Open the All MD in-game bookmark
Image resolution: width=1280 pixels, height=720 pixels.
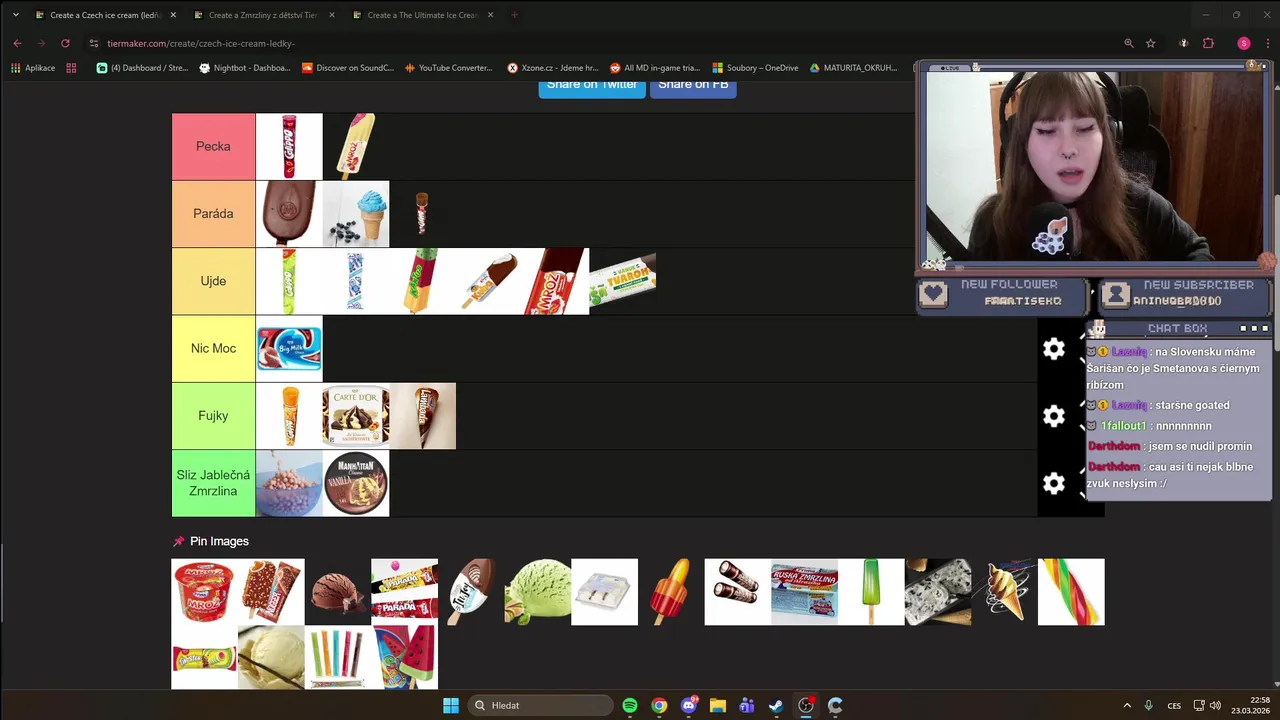(x=655, y=68)
